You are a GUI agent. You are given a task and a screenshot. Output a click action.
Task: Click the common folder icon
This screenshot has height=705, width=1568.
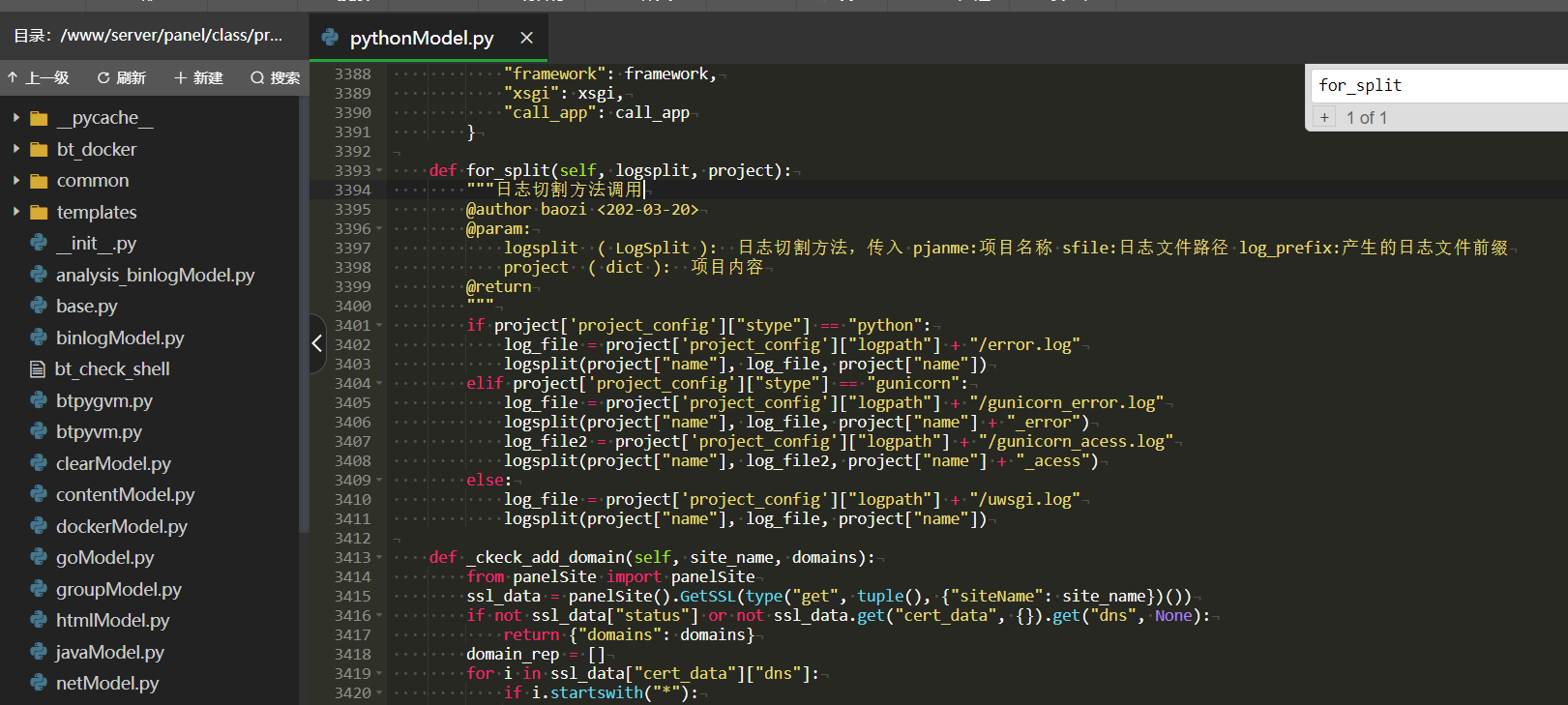tap(39, 181)
